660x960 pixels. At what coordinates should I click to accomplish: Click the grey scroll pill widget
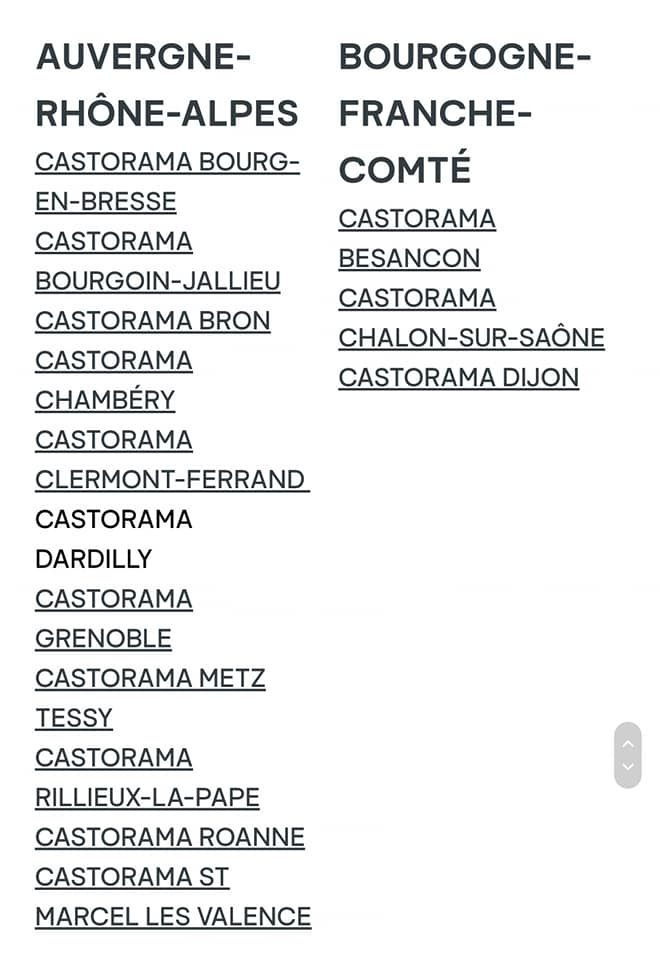click(x=628, y=755)
